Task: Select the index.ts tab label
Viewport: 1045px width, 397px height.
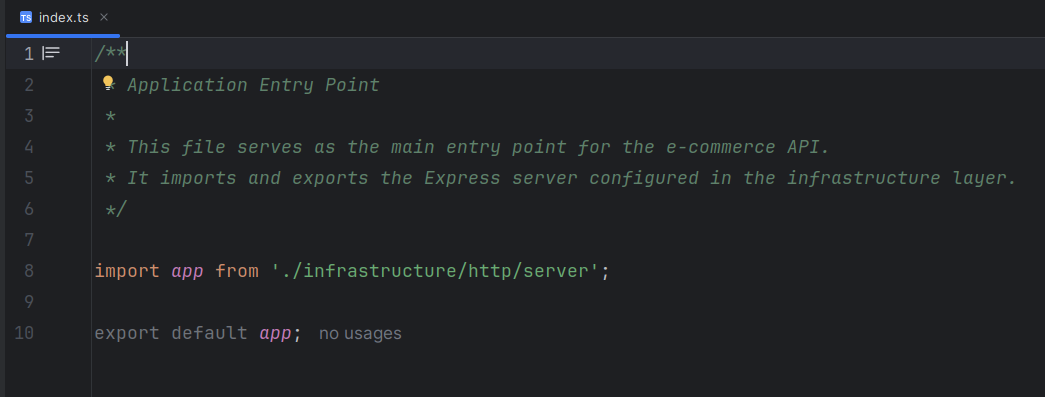Action: (x=64, y=18)
